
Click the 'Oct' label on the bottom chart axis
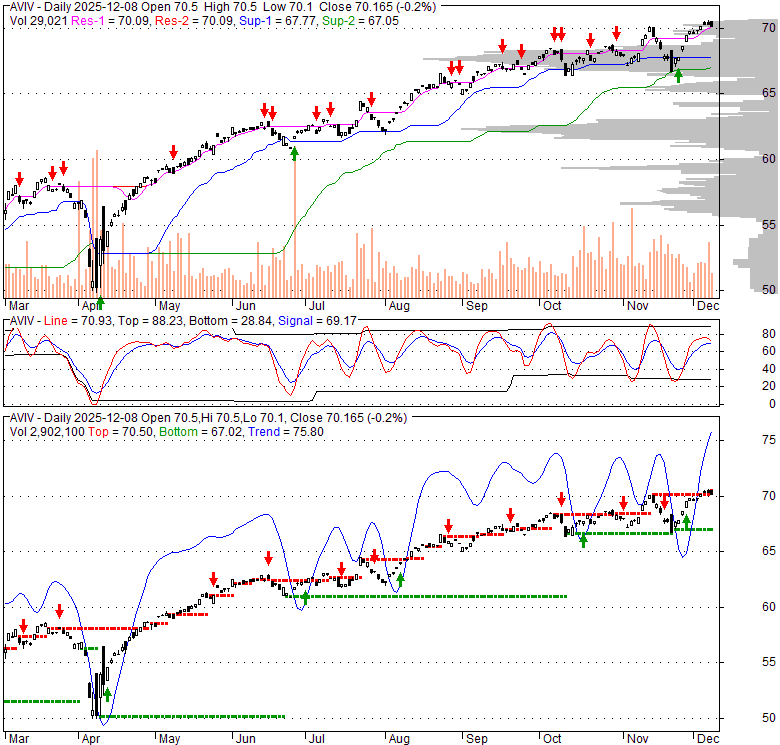point(552,739)
